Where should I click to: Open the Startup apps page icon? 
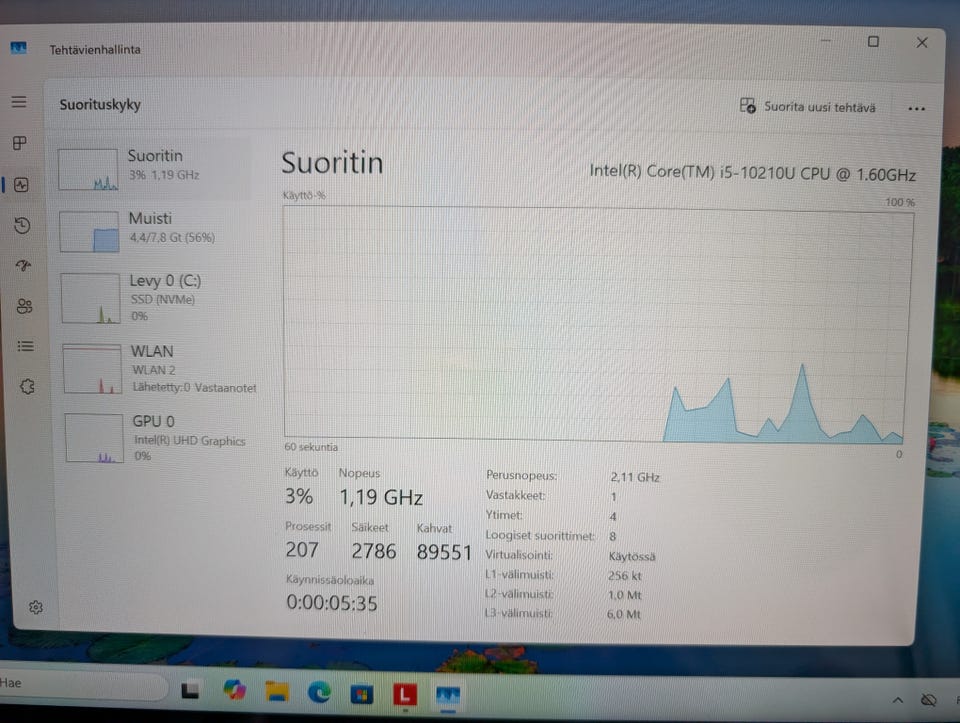point(23,266)
